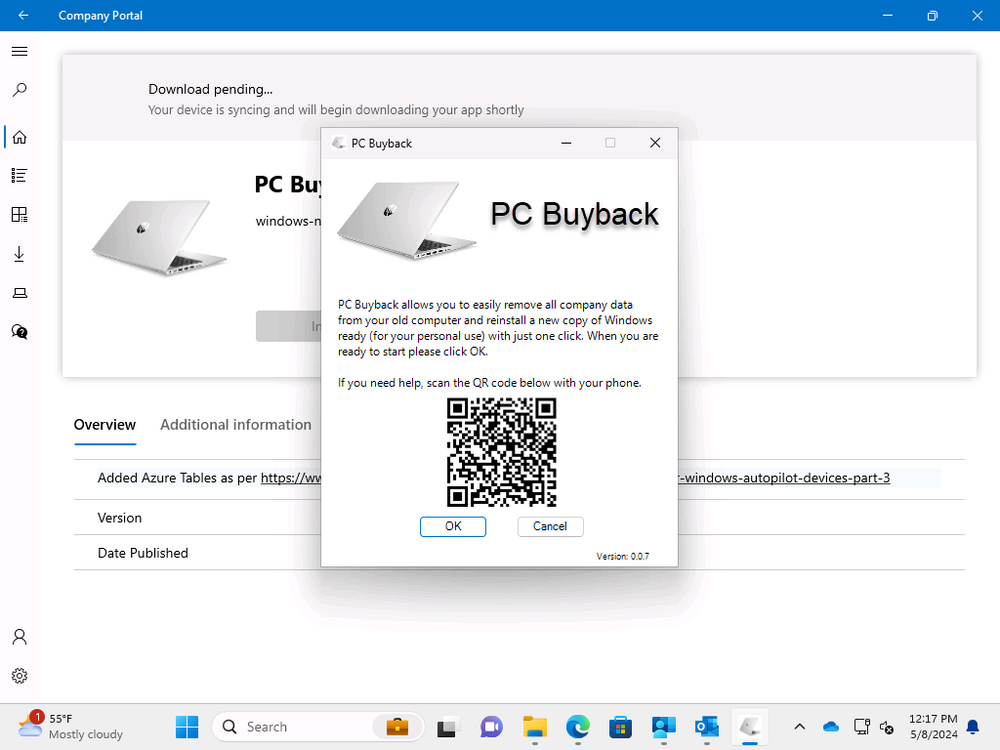Screen dimensions: 1000x750
Task: Show hidden system tray icons
Action: click(x=799, y=726)
